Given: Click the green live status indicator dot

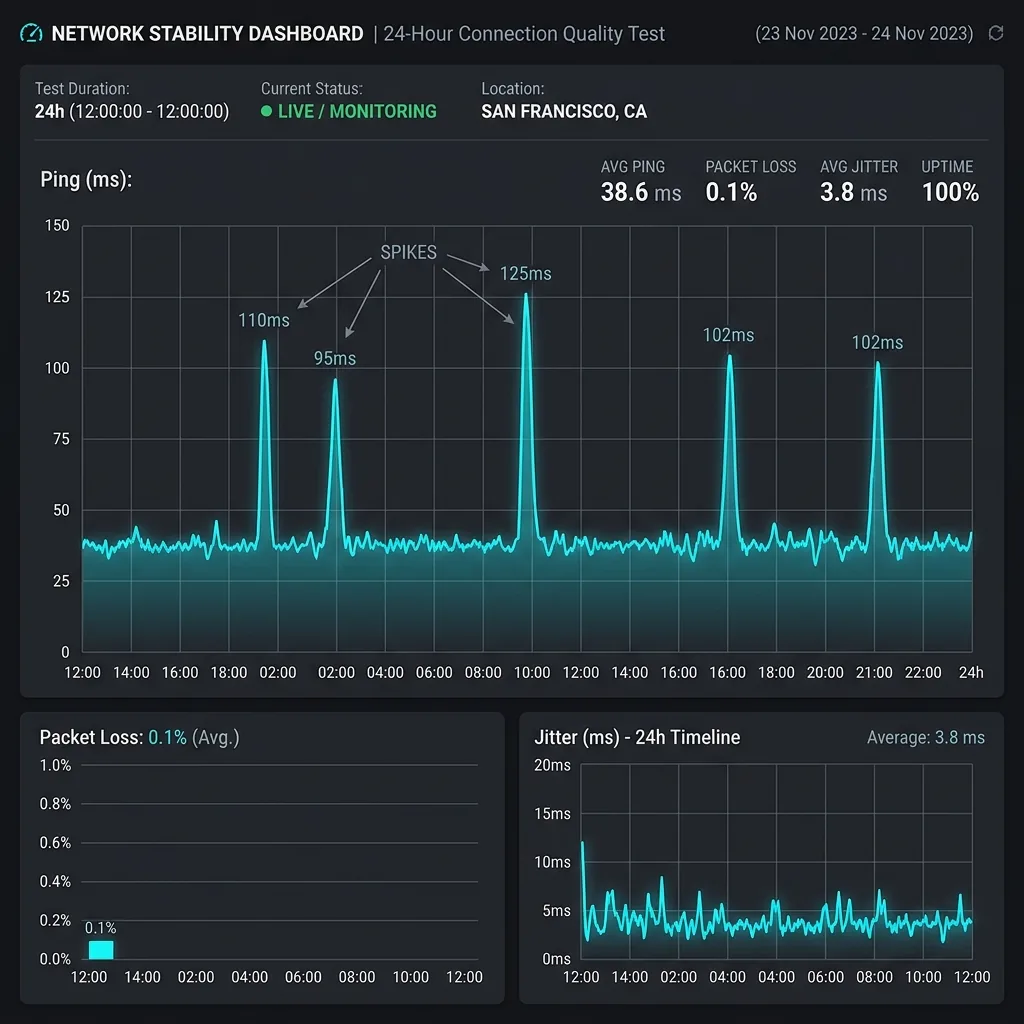Looking at the screenshot, I should [x=266, y=111].
